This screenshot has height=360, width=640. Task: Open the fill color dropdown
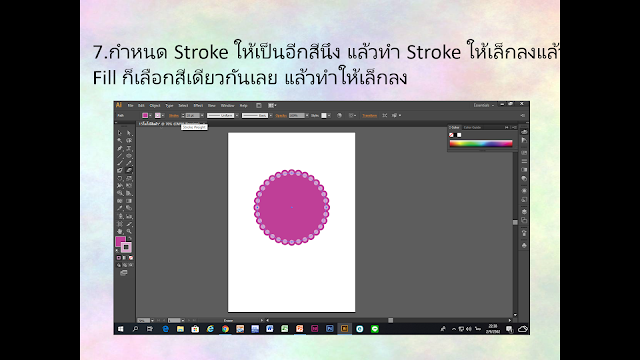pyautogui.click(x=150, y=116)
